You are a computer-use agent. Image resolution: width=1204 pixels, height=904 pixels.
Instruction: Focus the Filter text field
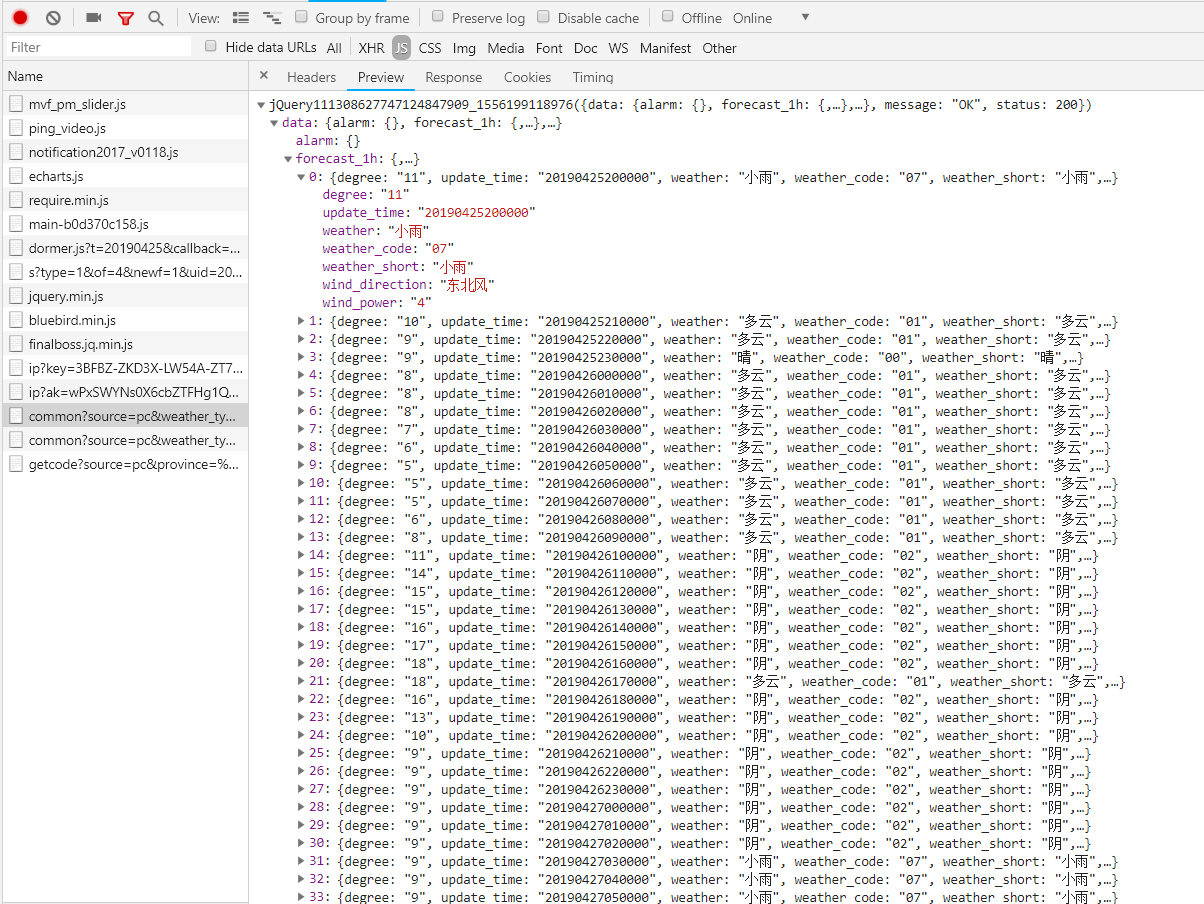click(97, 47)
